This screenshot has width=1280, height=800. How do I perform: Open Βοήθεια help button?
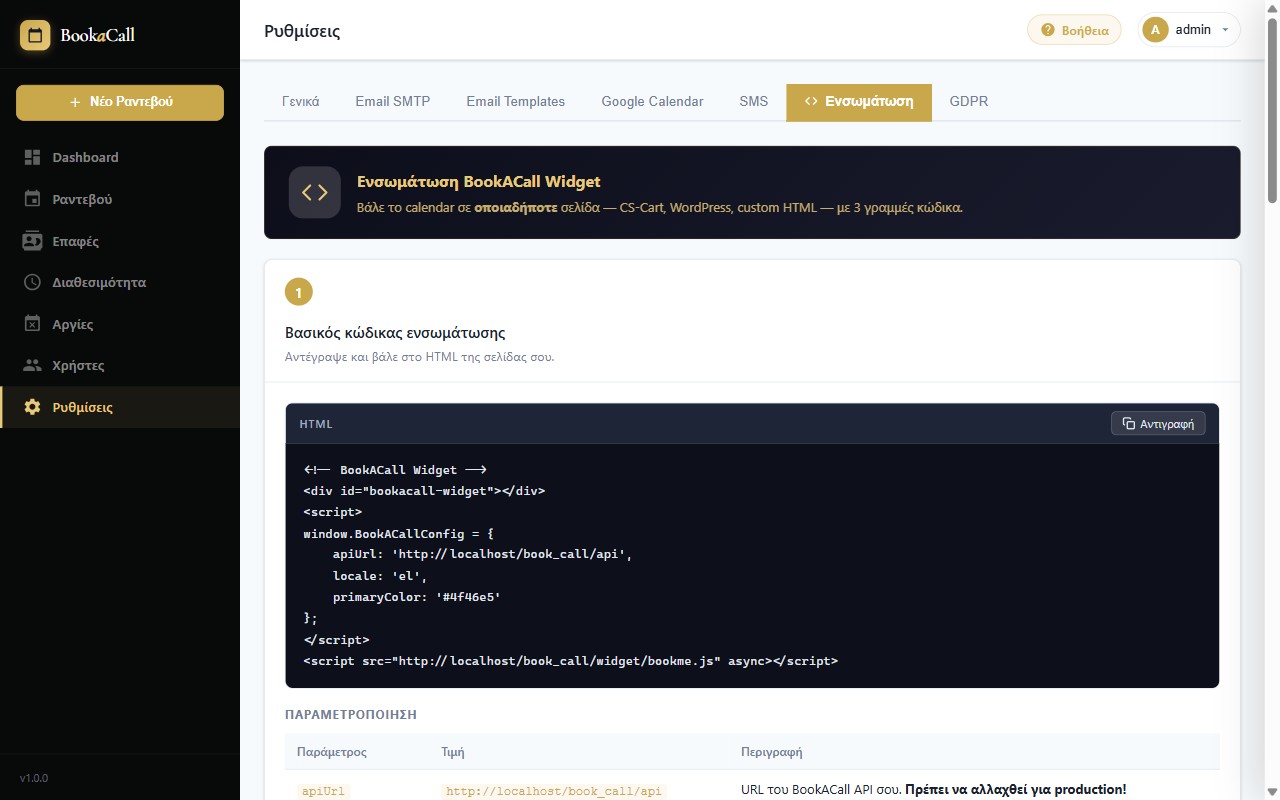pyautogui.click(x=1075, y=30)
